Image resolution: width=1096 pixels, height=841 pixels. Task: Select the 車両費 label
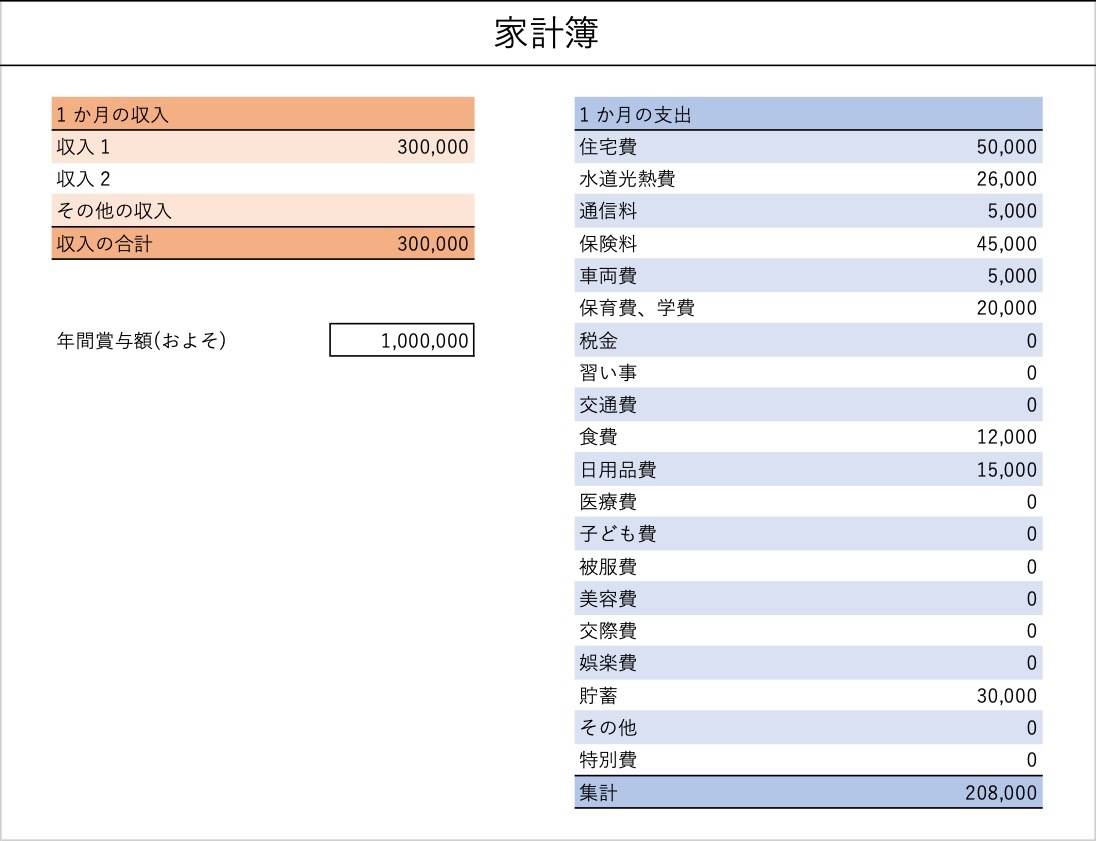(x=608, y=276)
